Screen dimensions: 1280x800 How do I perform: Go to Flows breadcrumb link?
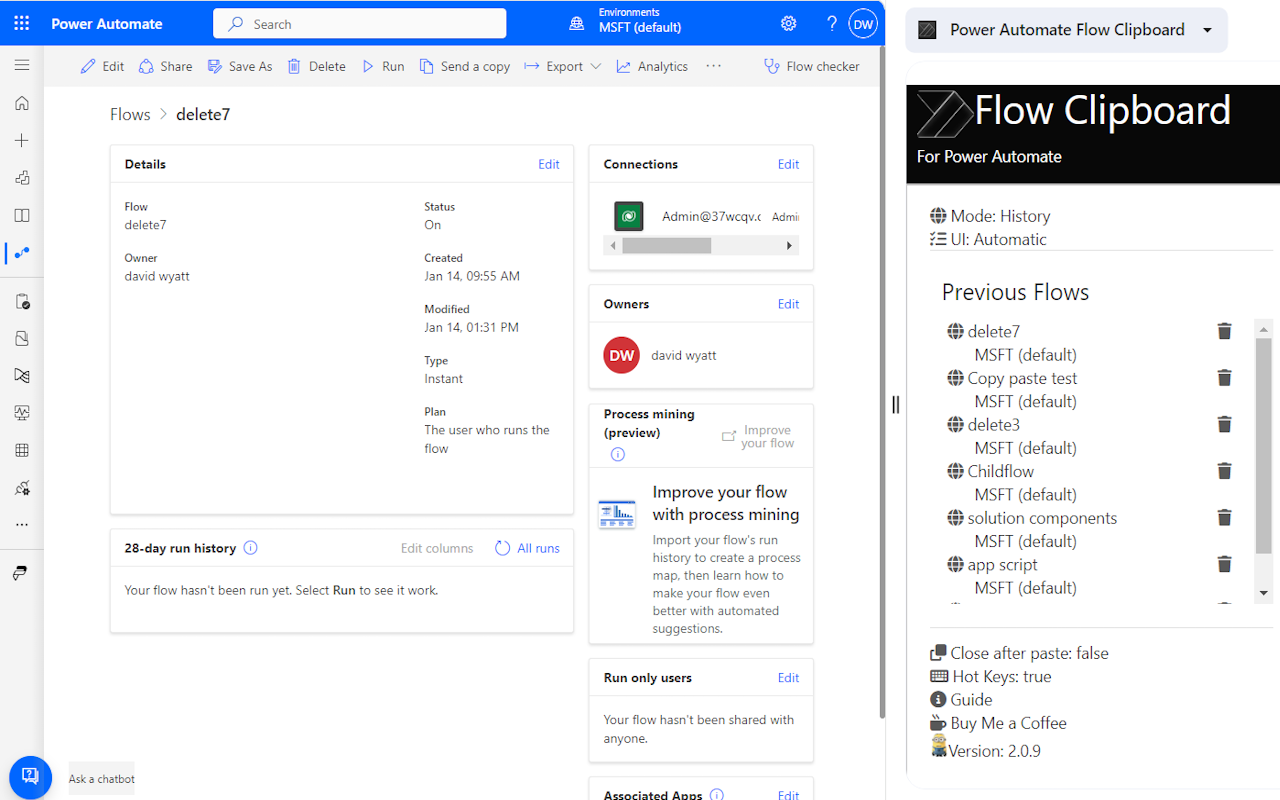[130, 114]
